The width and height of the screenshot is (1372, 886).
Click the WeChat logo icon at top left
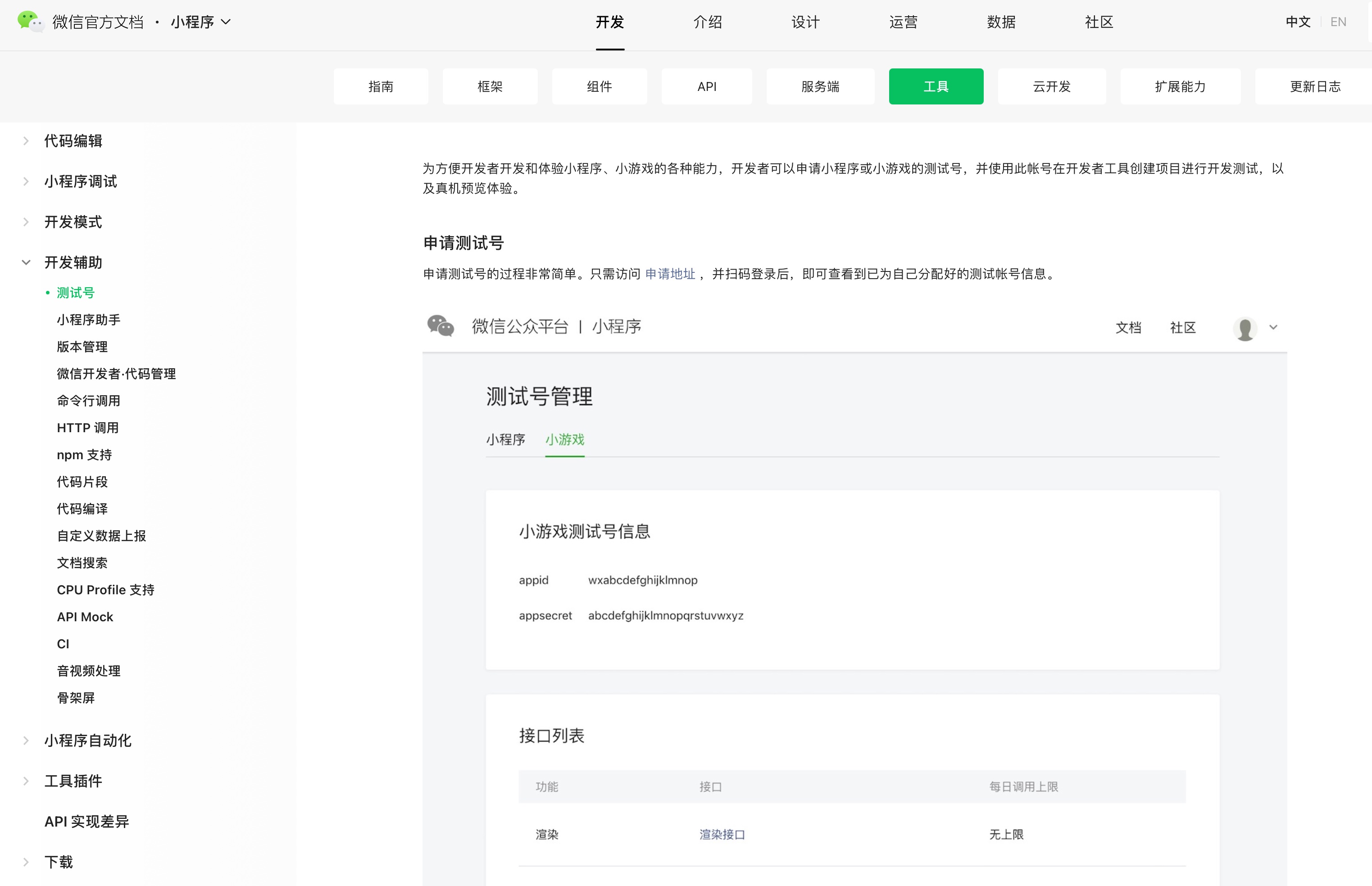(30, 22)
